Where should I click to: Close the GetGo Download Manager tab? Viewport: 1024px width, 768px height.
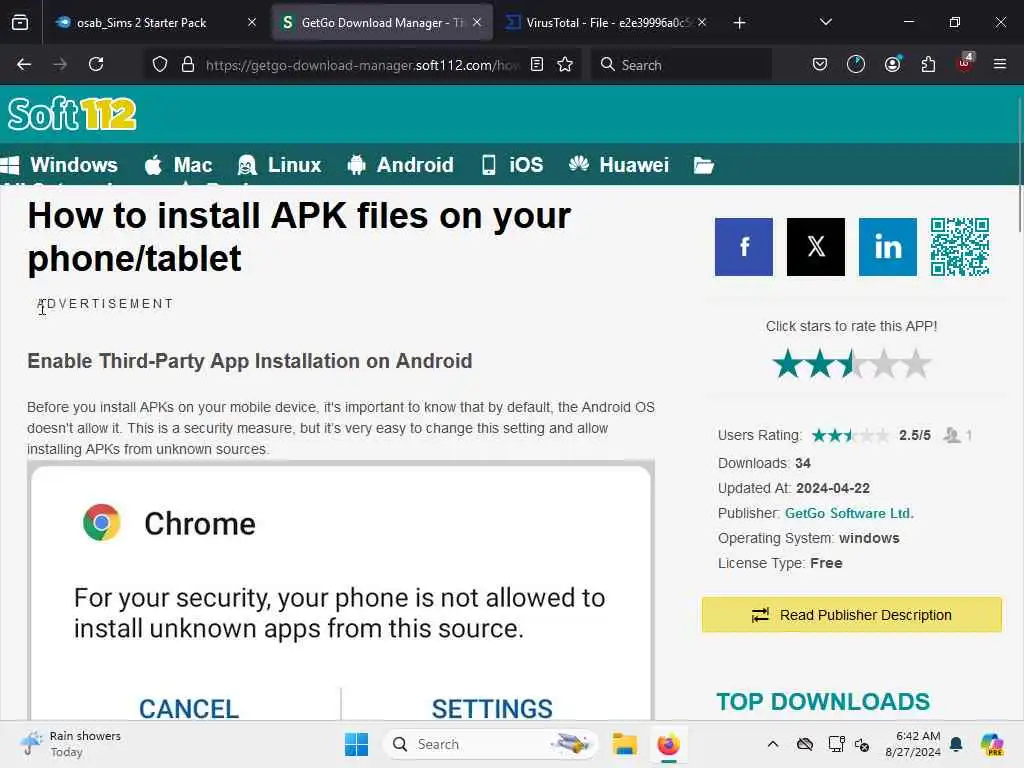click(x=477, y=22)
